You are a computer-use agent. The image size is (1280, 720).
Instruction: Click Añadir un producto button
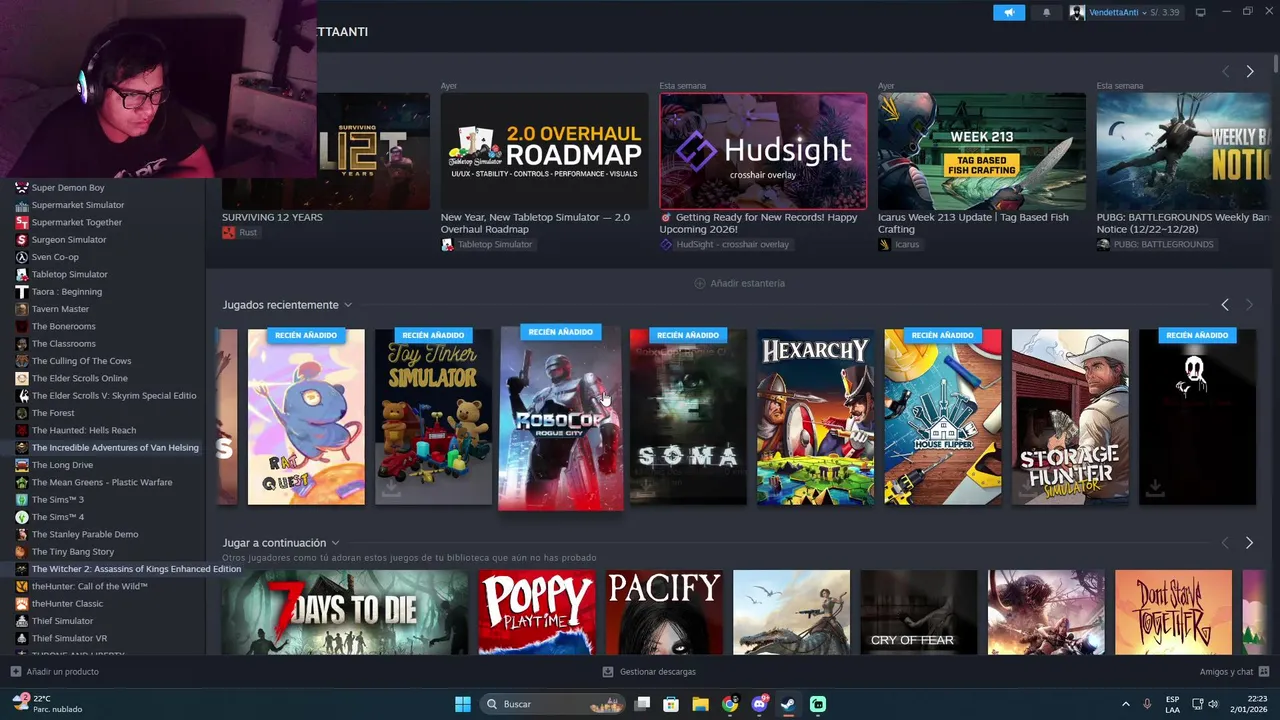[x=55, y=672]
